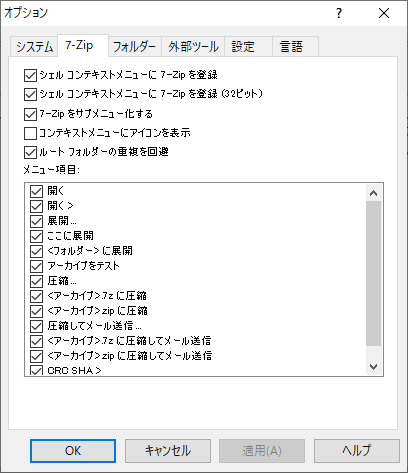408x473 pixels.
Task: Uncheck シェル コンテキストメニューに 7-Zip を登録 checkbox
Action: (30, 75)
